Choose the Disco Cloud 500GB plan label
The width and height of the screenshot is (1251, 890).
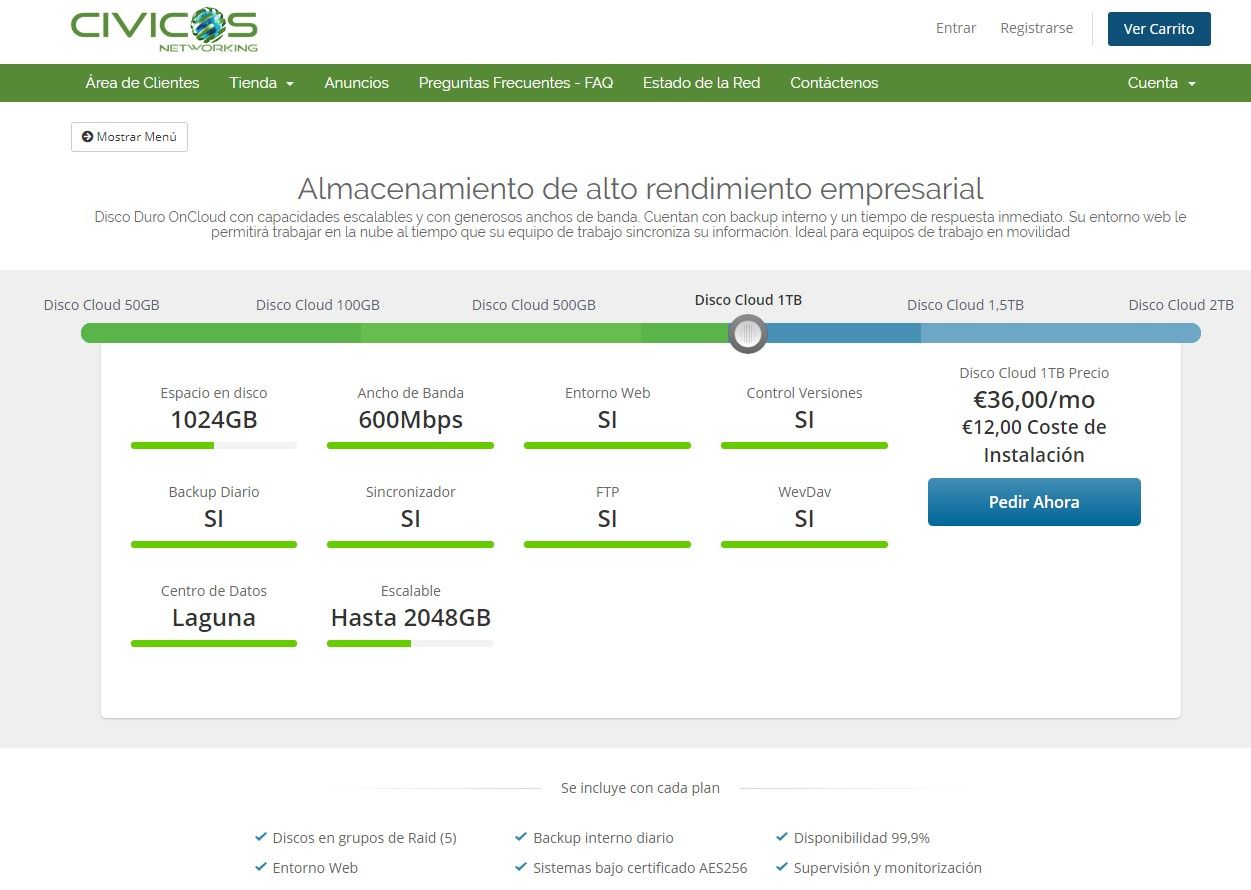pyautogui.click(x=534, y=305)
